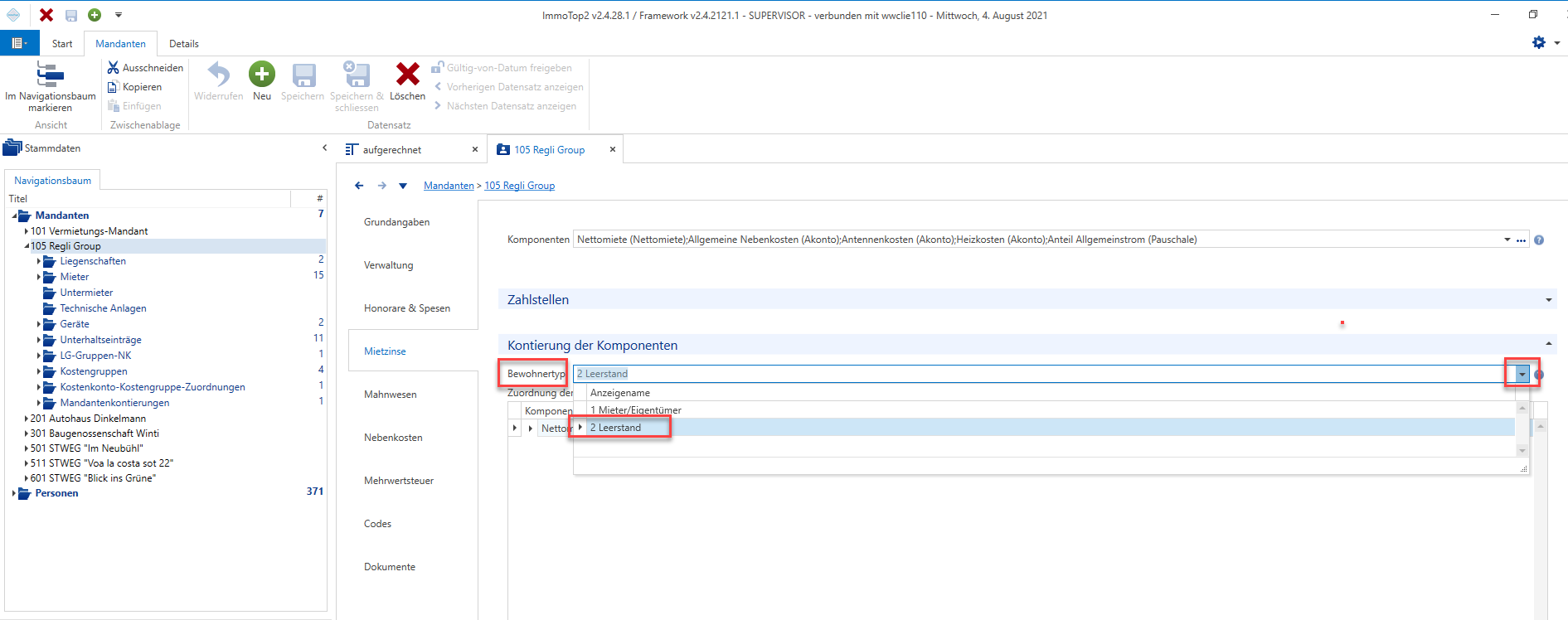Switch to the Details ribbon tab
The image size is (1568, 620).
tap(184, 44)
